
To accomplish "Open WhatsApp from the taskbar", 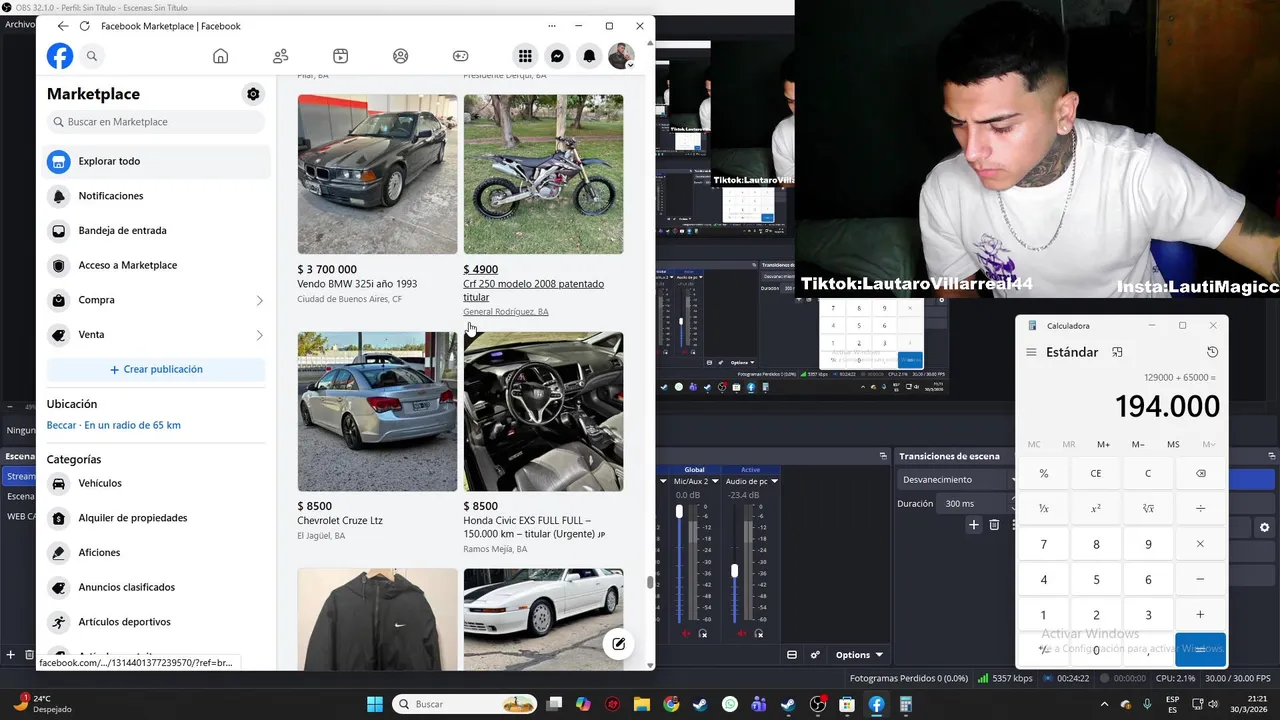I will (730, 704).
